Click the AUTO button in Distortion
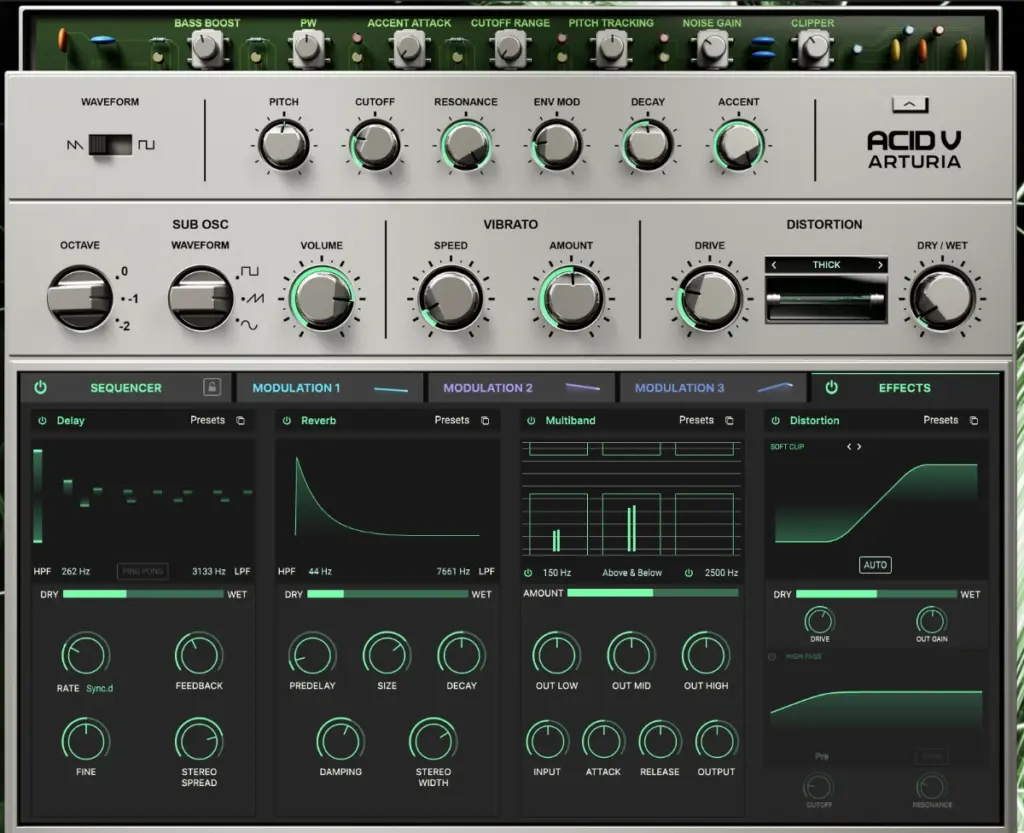Viewport: 1024px width, 833px height. click(x=875, y=565)
